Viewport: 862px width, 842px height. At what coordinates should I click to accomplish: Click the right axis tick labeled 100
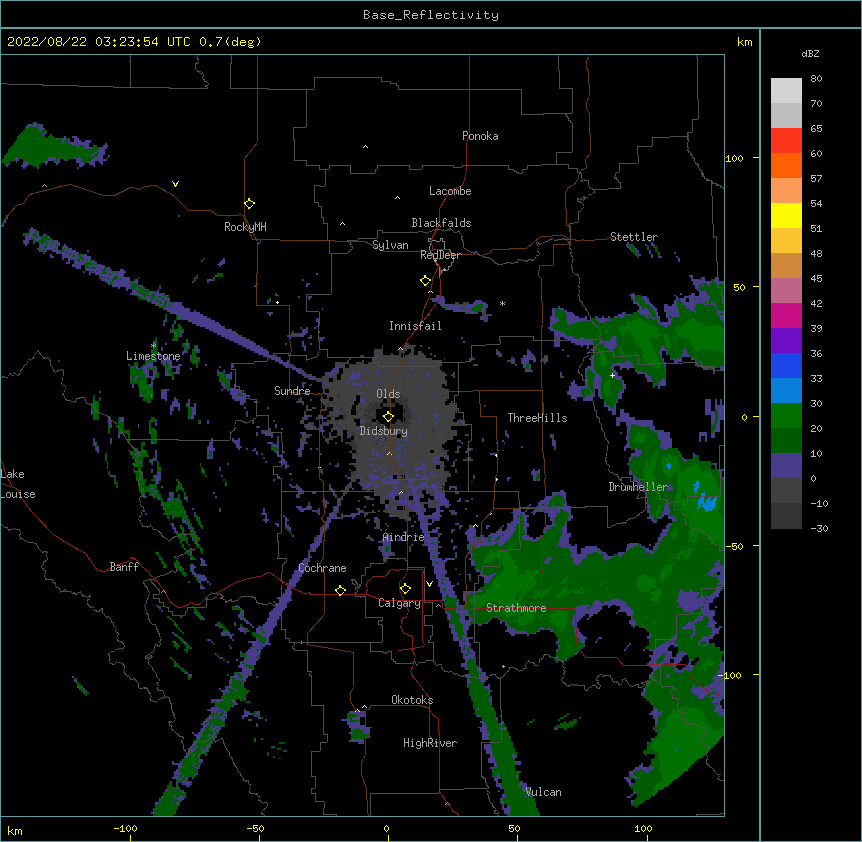(x=734, y=158)
